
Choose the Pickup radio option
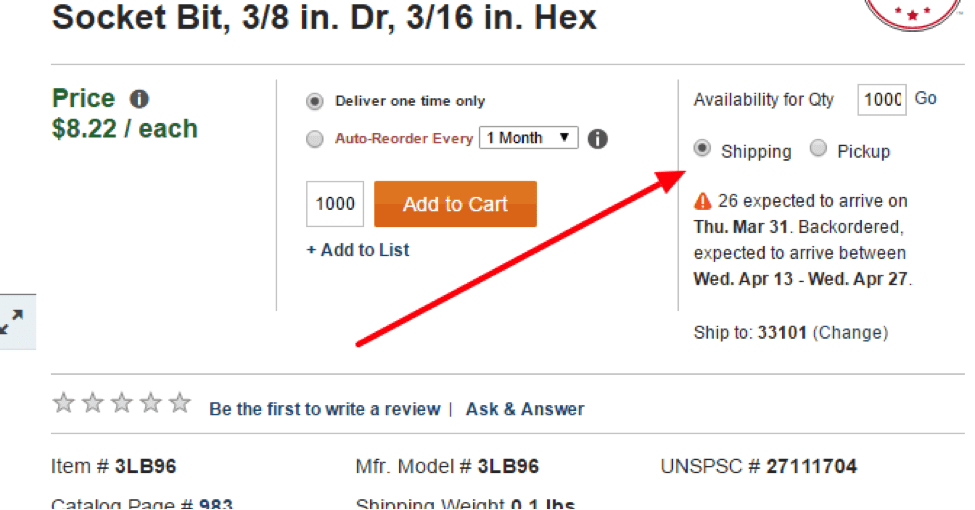(818, 149)
